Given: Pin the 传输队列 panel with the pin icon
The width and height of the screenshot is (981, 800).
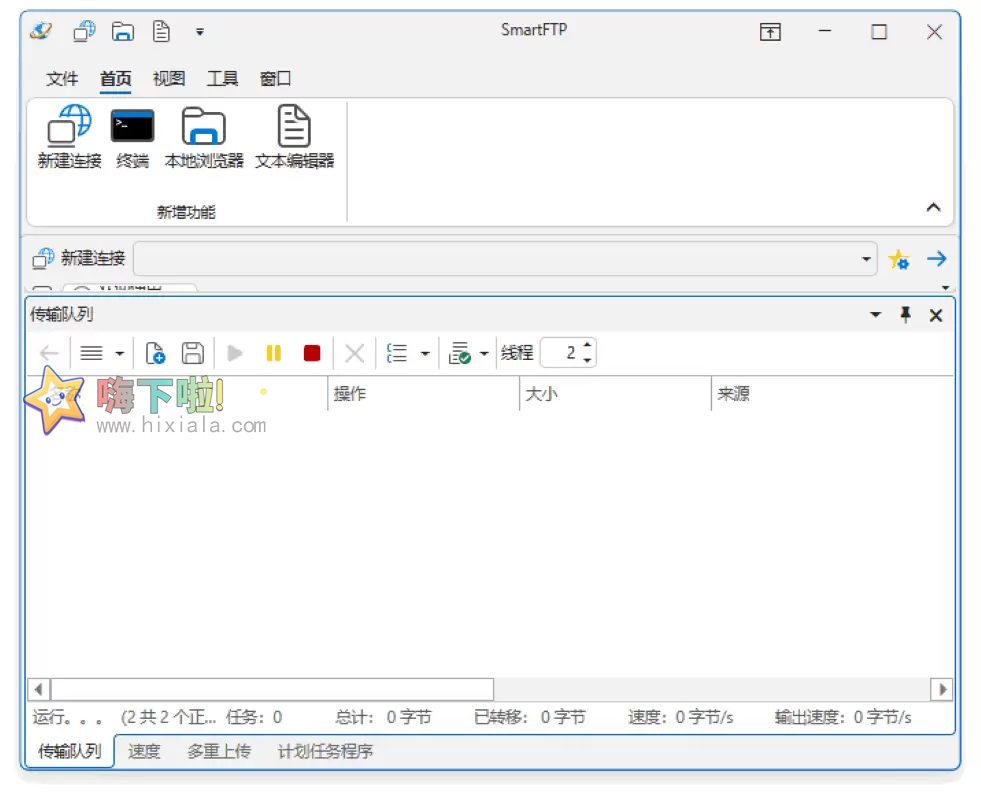Looking at the screenshot, I should pos(905,314).
